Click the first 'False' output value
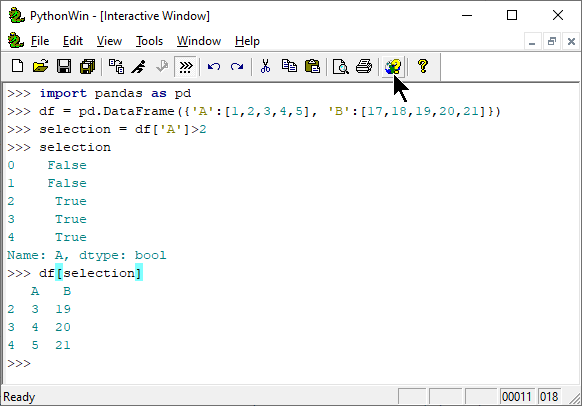This screenshot has height=406, width=582. 67,165
